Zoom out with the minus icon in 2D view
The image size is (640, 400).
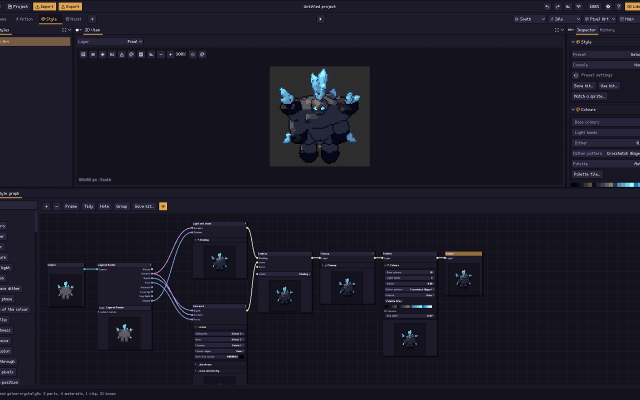point(161,54)
